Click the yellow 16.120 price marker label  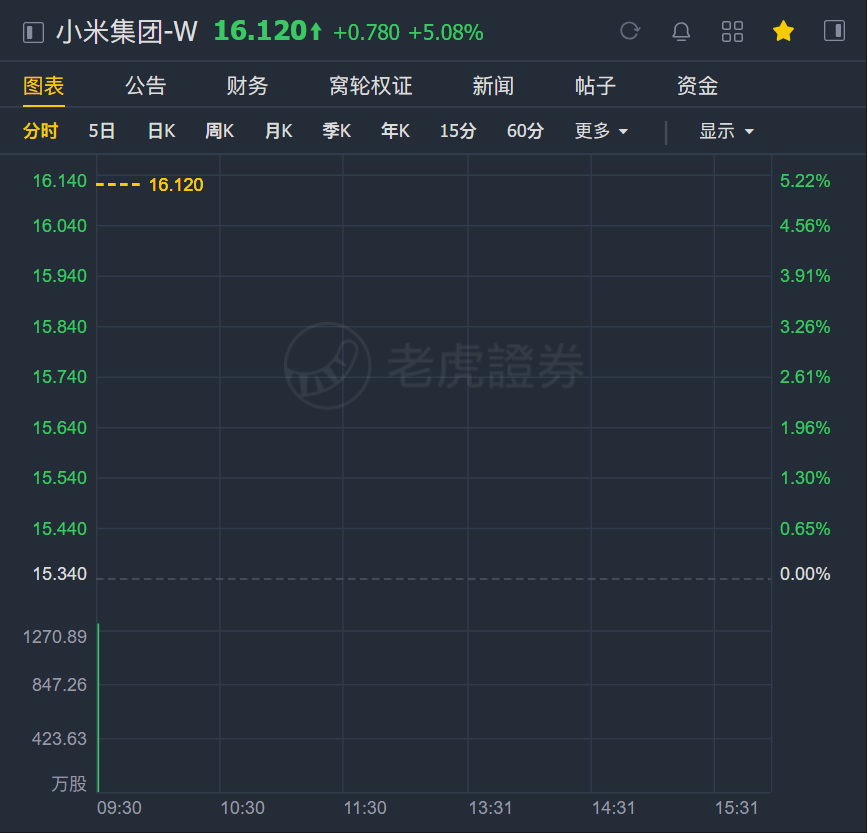(x=176, y=185)
